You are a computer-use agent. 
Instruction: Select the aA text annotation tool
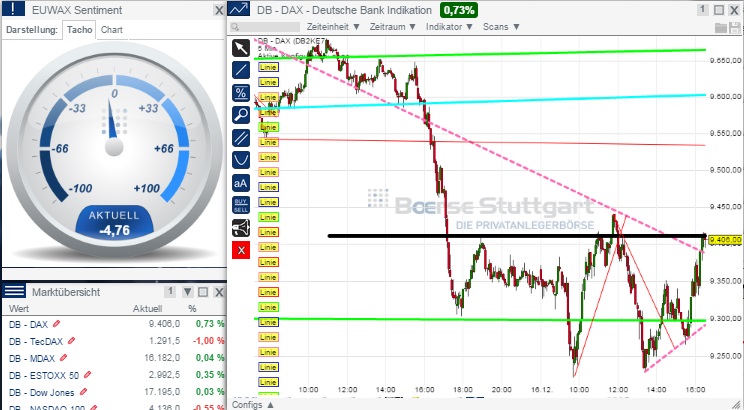[241, 183]
